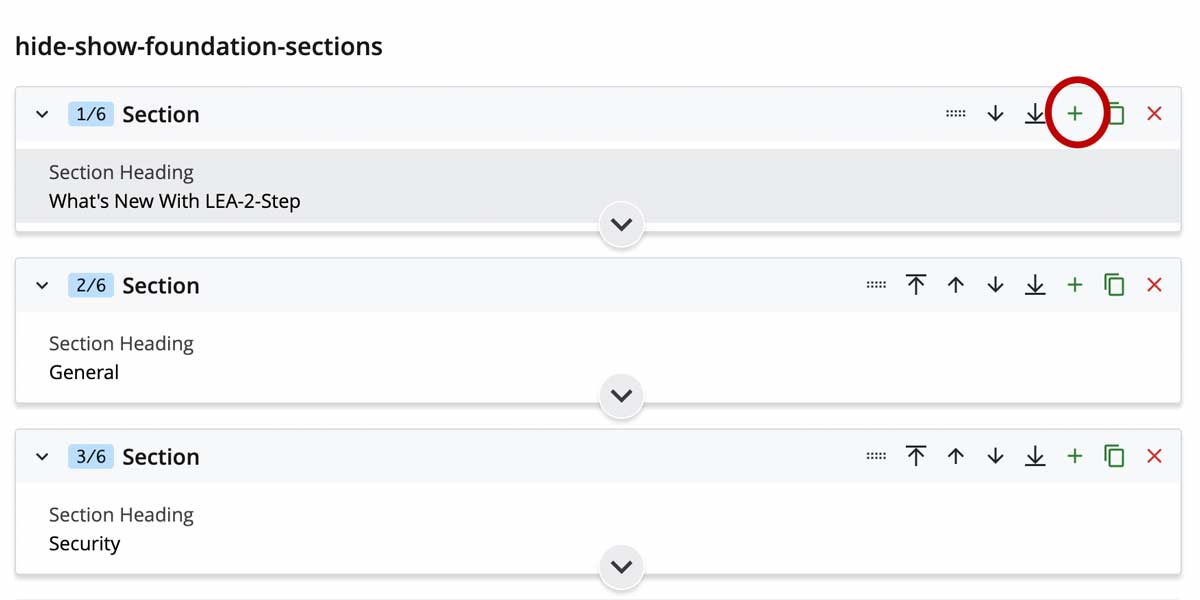Click the "2/6" position badge
Viewport: 1200px width, 600px height.
90,284
